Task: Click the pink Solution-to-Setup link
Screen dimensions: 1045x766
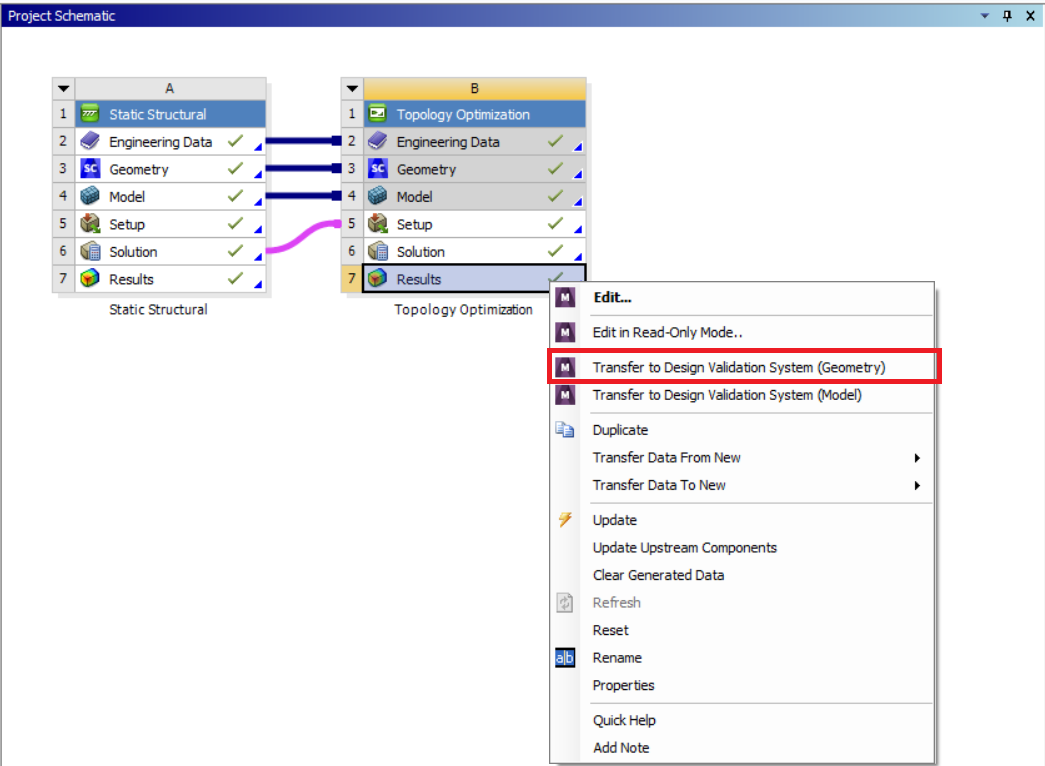Action: click(304, 237)
